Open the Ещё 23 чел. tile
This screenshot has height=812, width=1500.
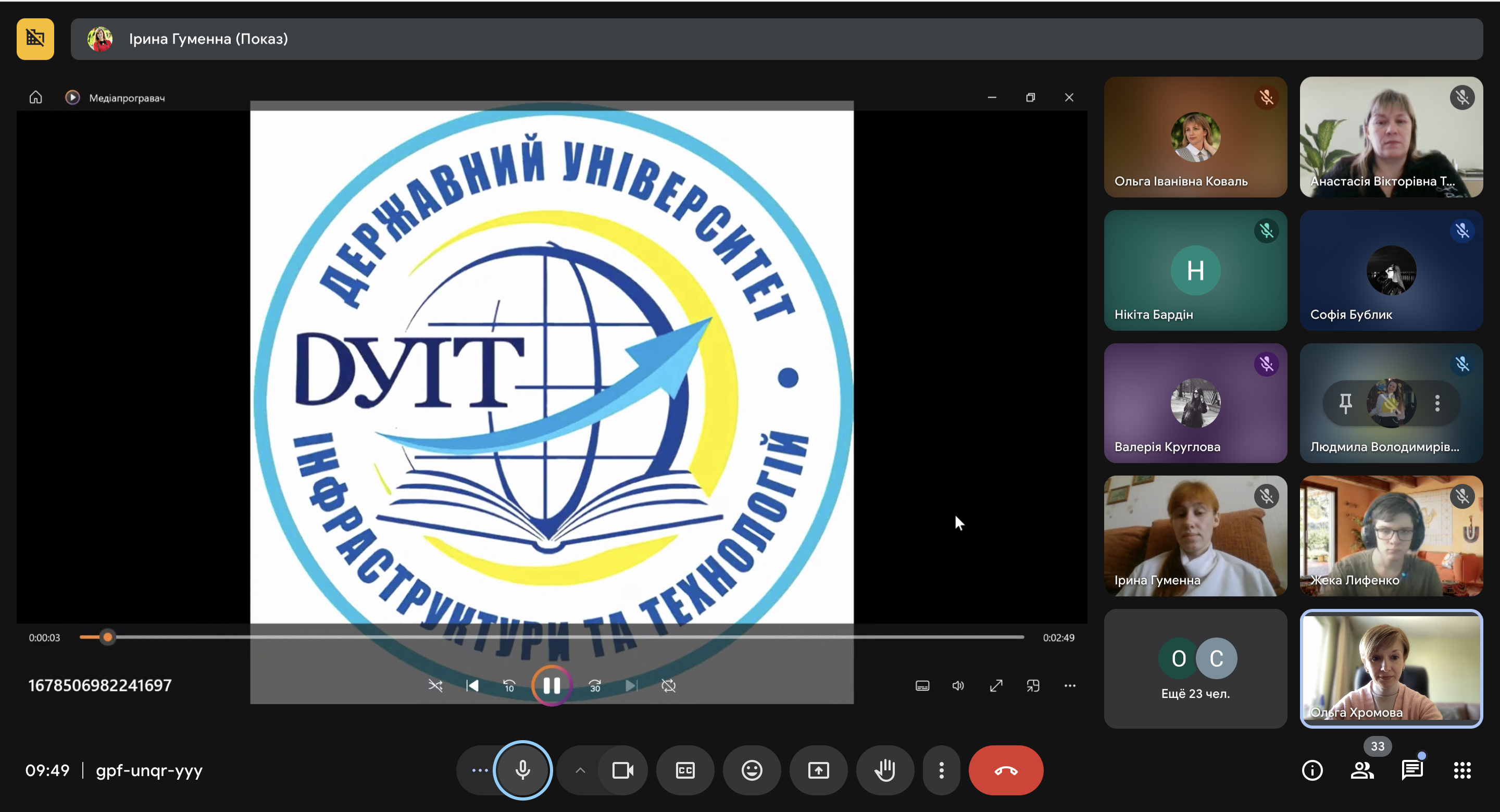pyautogui.click(x=1195, y=669)
